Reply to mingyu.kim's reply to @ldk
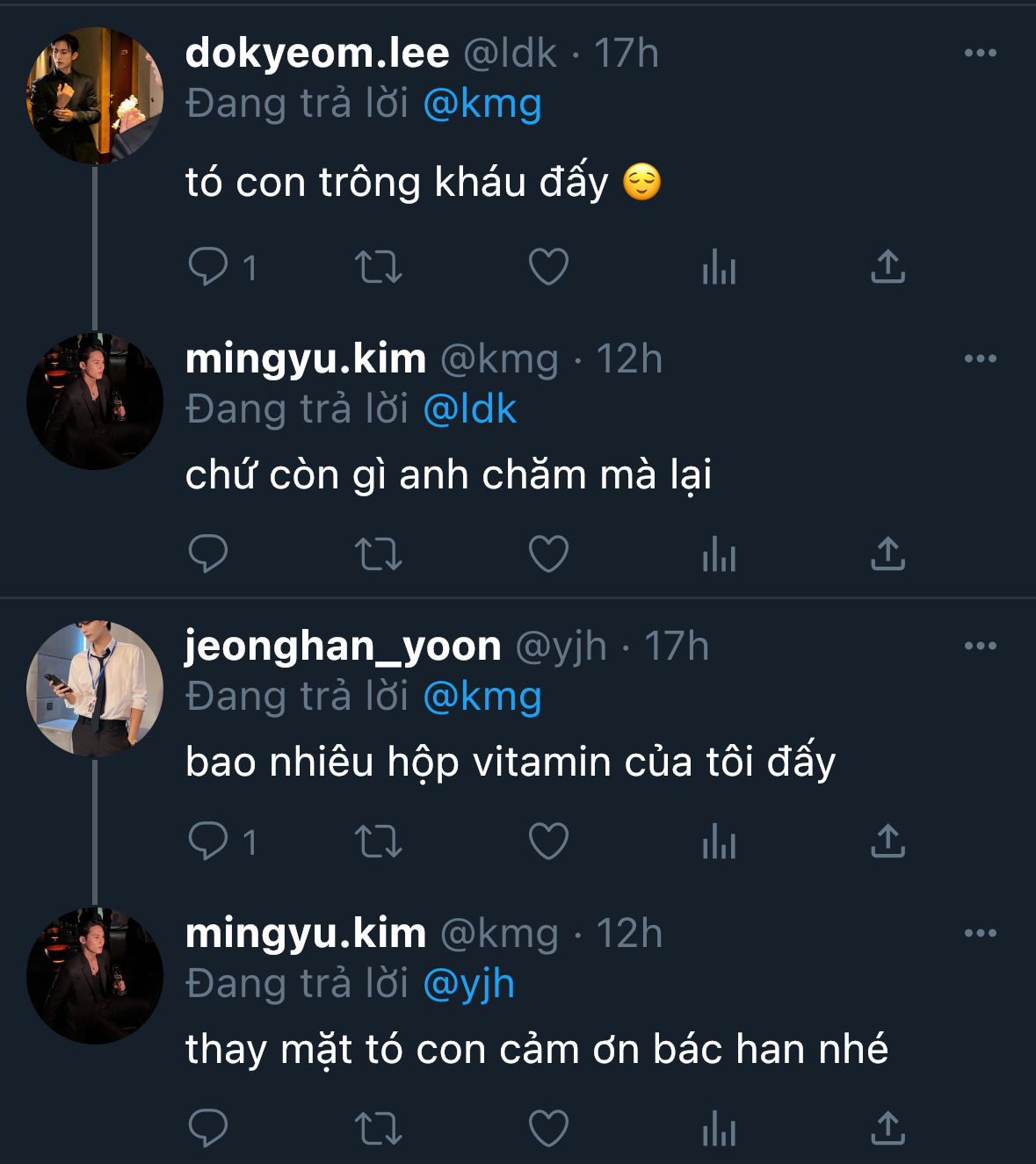This screenshot has width=1036, height=1164. [x=208, y=554]
